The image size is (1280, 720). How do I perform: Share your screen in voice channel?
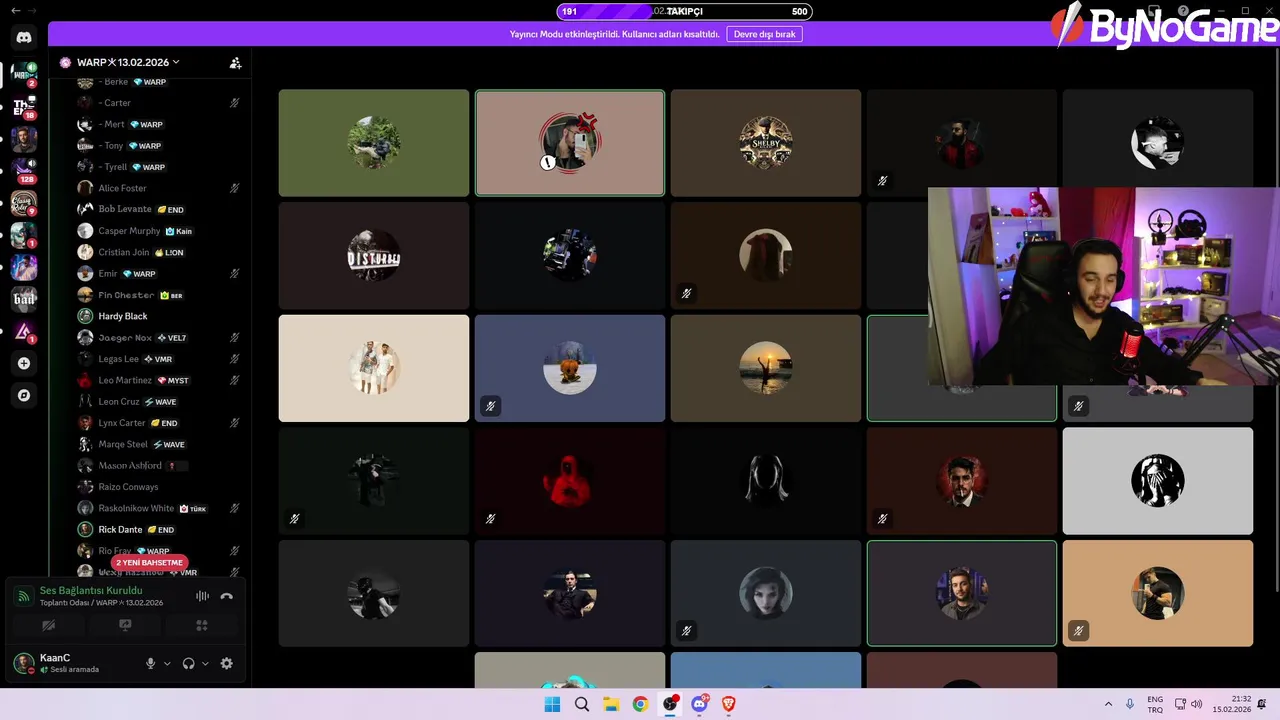click(x=125, y=625)
